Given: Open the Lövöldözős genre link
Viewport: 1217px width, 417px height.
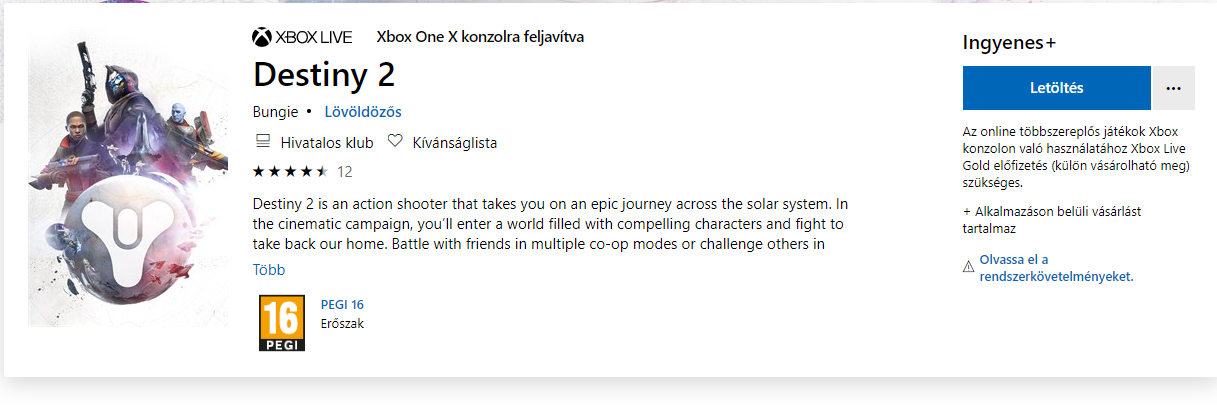Looking at the screenshot, I should point(363,112).
